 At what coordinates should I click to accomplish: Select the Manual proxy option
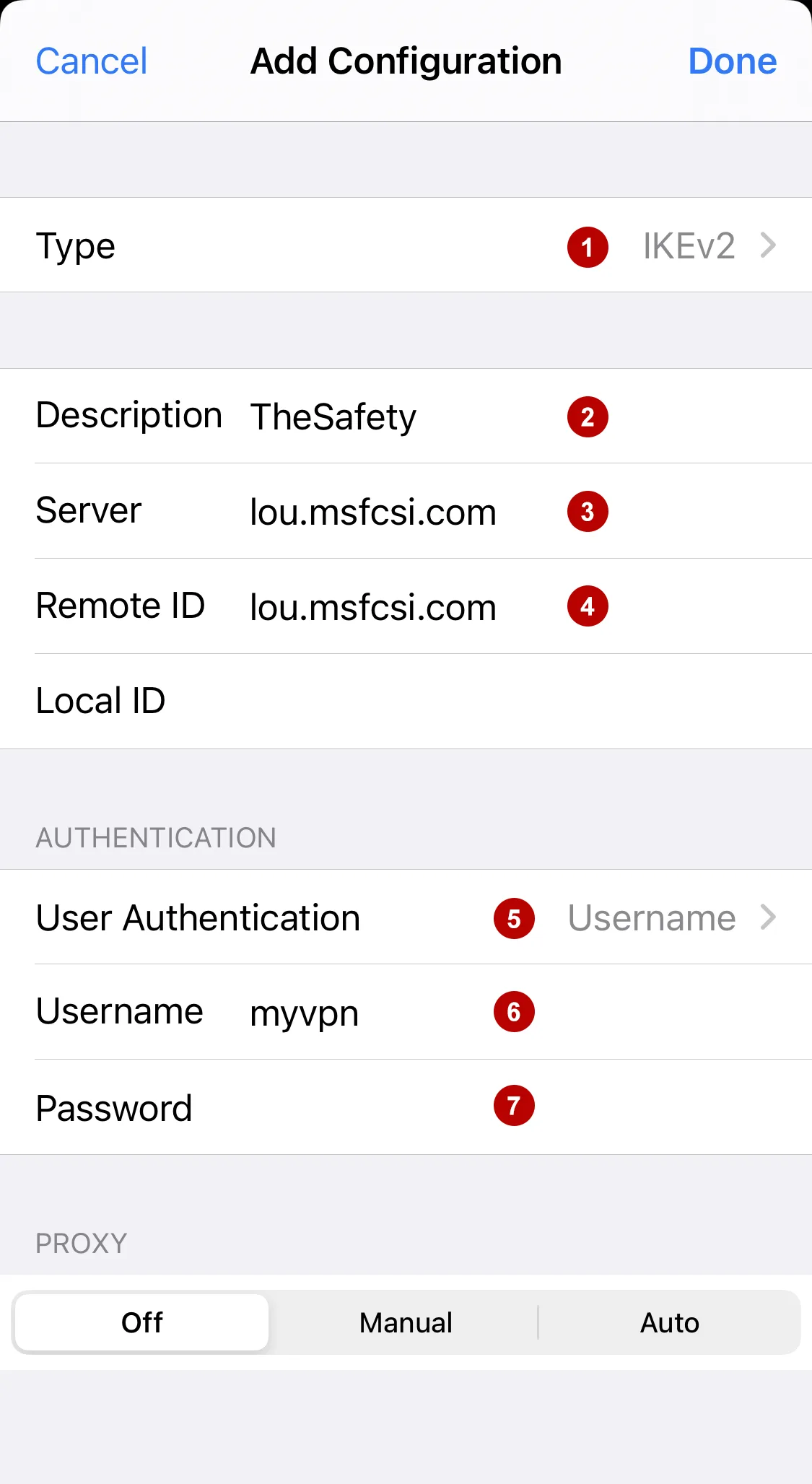click(406, 1322)
